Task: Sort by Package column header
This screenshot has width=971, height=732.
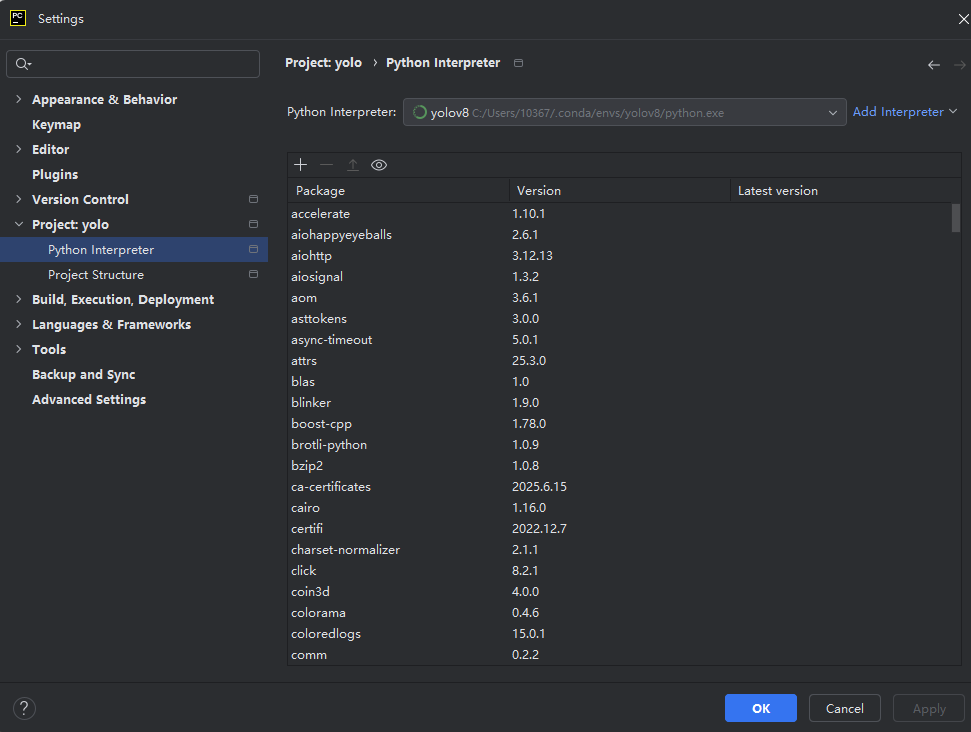Action: (x=398, y=191)
